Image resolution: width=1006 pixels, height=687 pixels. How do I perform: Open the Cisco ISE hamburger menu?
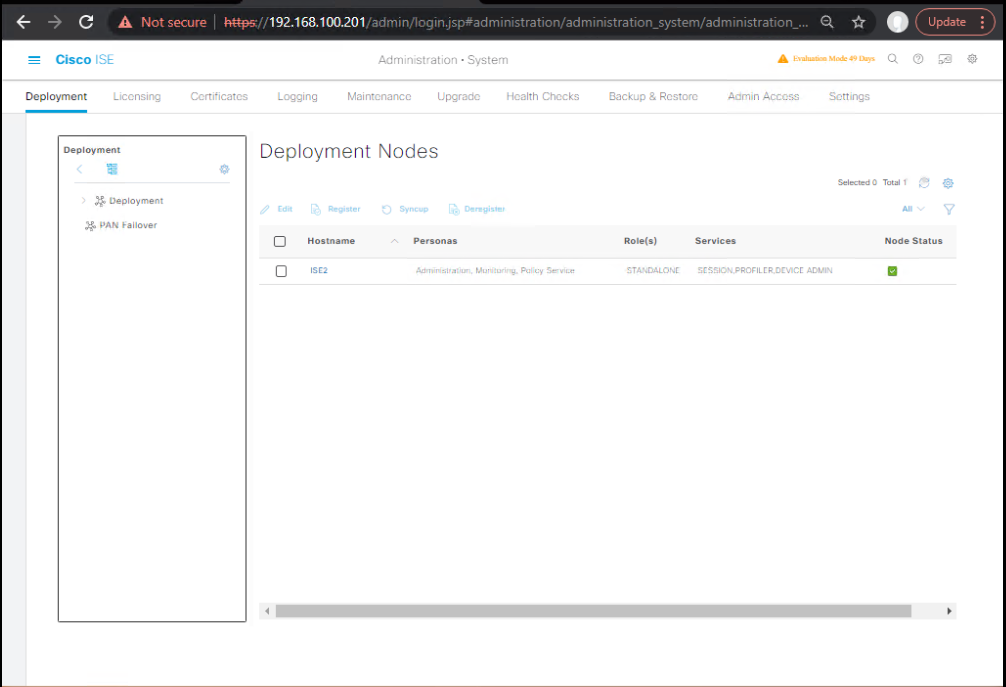(x=34, y=60)
